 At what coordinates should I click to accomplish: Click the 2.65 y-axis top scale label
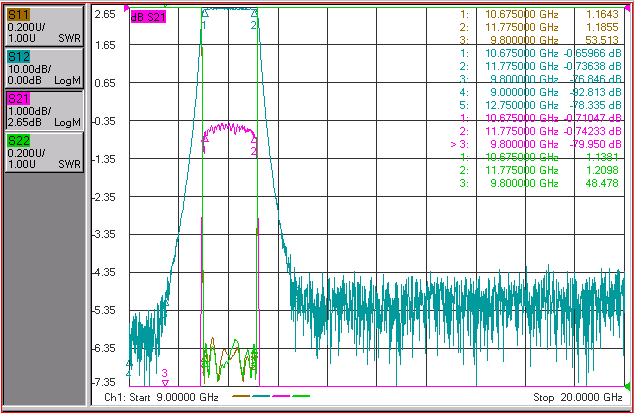click(105, 14)
